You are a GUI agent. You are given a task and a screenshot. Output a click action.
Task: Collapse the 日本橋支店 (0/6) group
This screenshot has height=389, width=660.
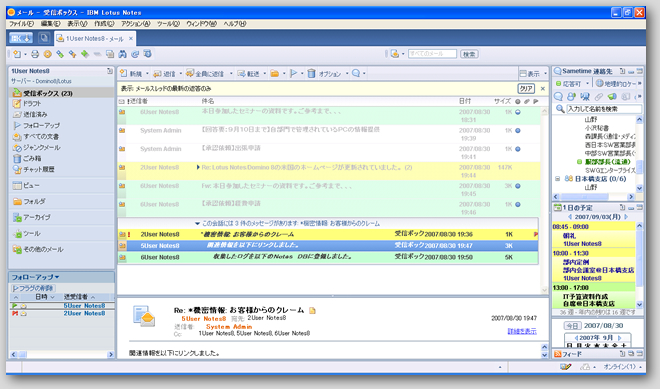558,179
